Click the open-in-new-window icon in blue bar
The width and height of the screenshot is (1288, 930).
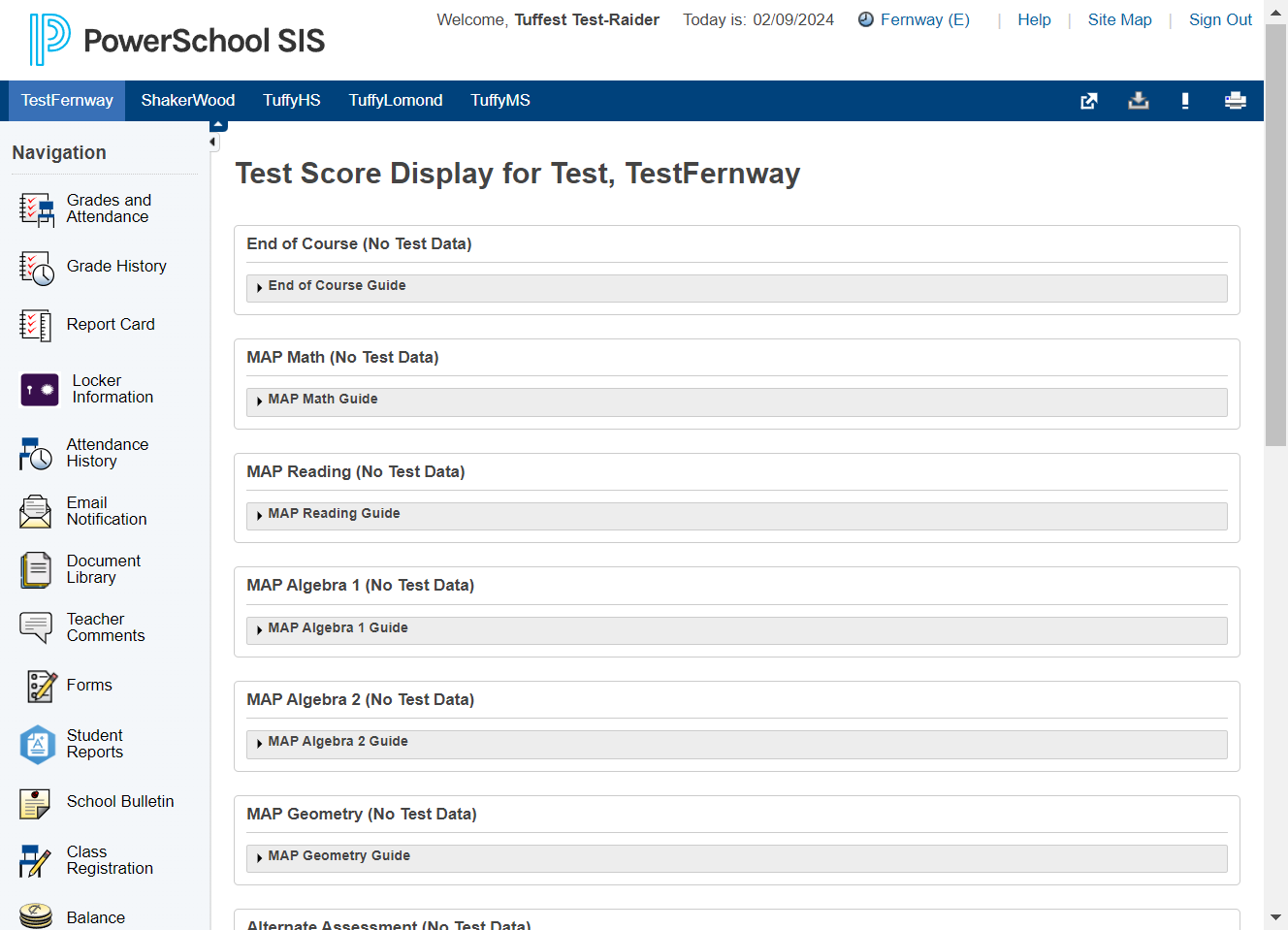point(1089,101)
